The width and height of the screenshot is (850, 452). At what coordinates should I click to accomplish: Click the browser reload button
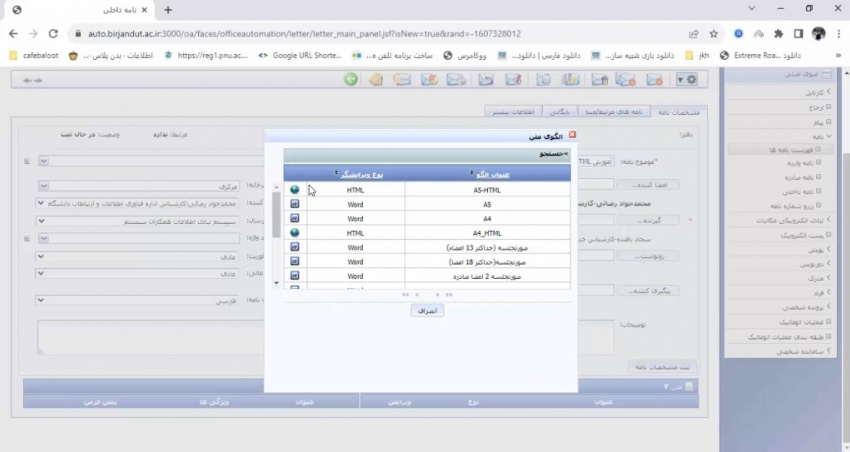[53, 34]
